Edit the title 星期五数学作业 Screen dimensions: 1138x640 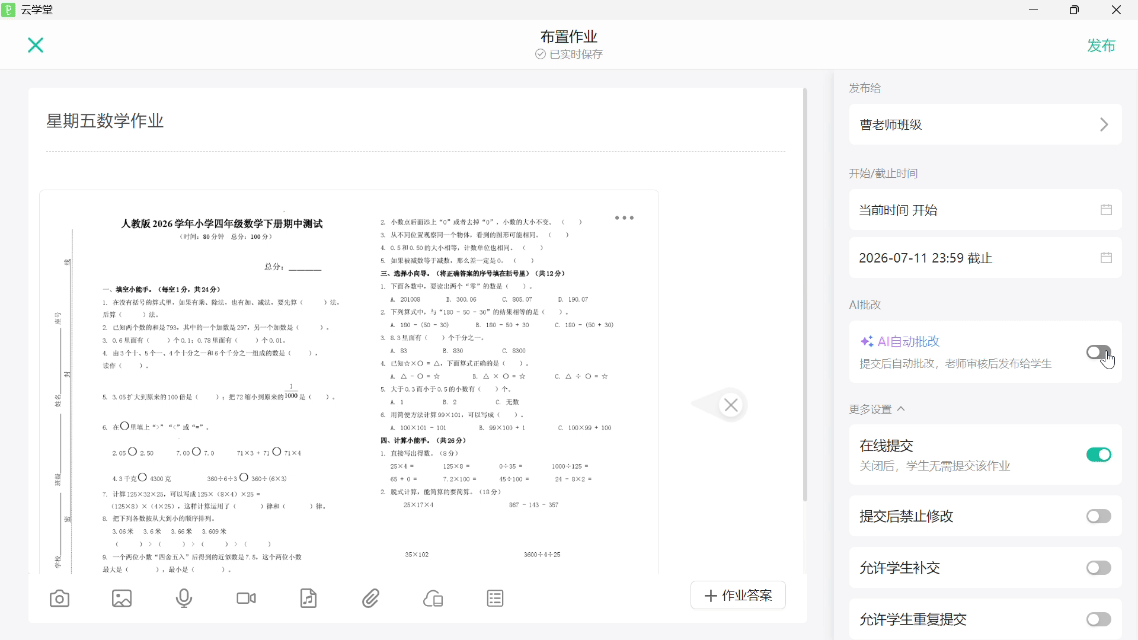point(105,121)
